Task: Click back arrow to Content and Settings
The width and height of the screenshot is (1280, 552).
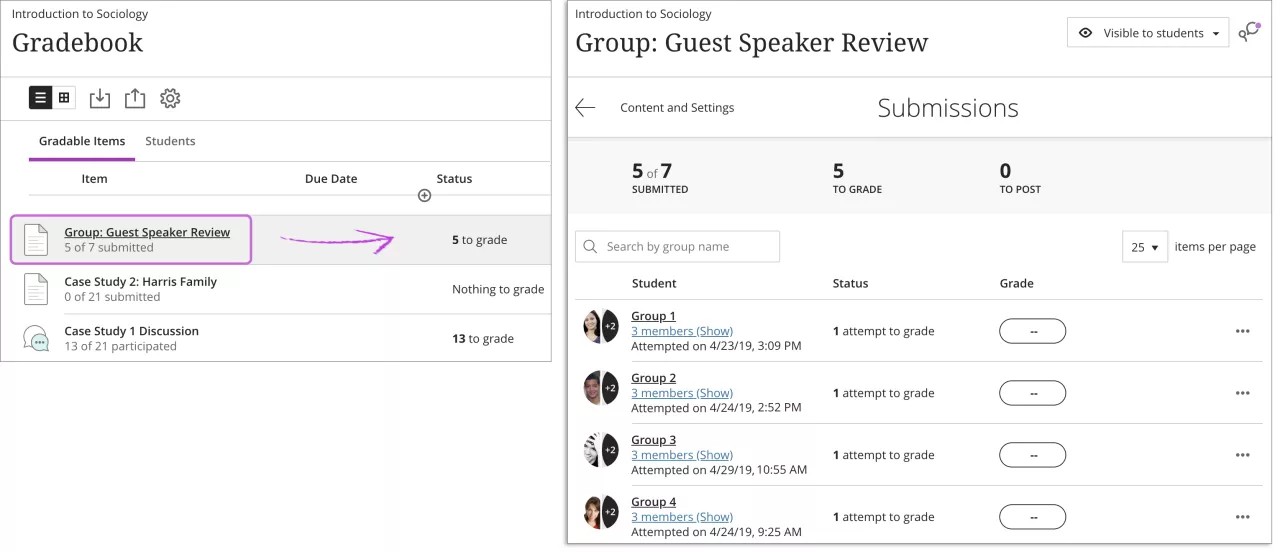Action: [x=585, y=108]
